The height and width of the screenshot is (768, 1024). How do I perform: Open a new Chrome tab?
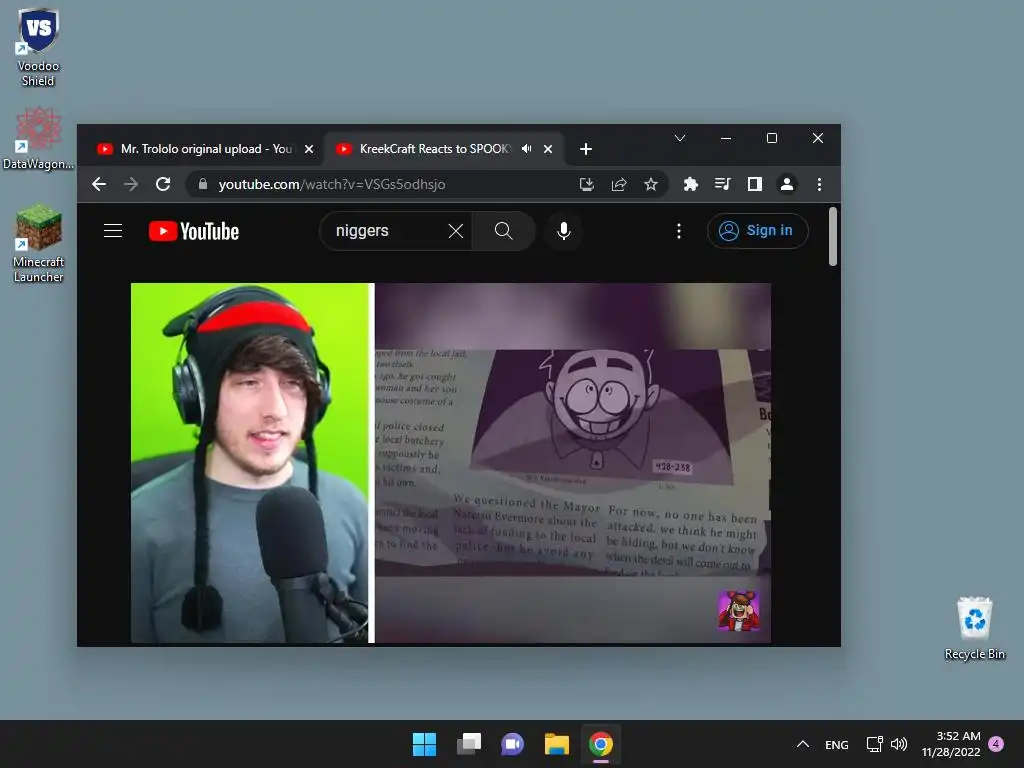coord(586,149)
